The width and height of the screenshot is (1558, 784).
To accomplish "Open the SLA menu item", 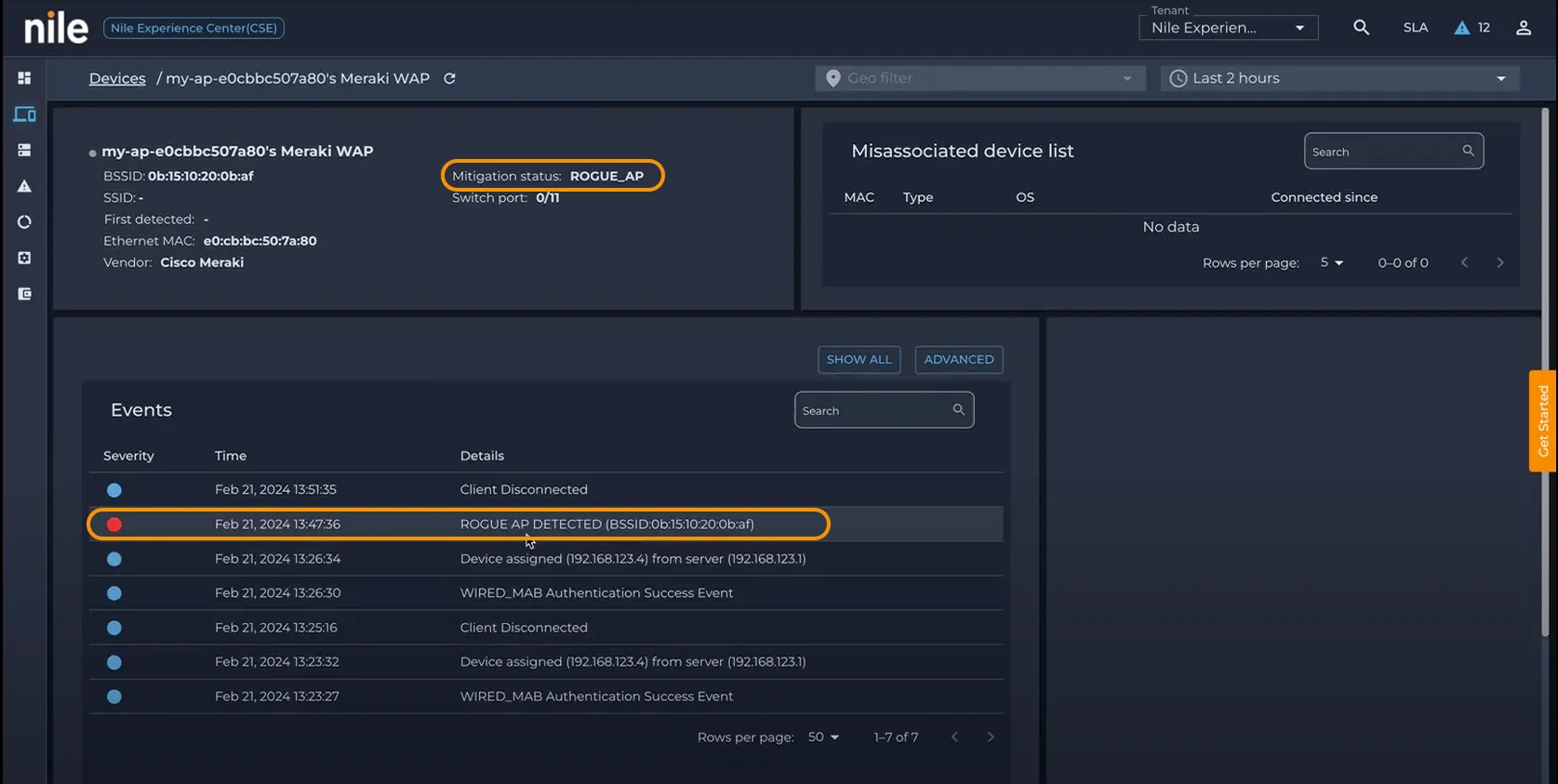I will click(x=1415, y=28).
